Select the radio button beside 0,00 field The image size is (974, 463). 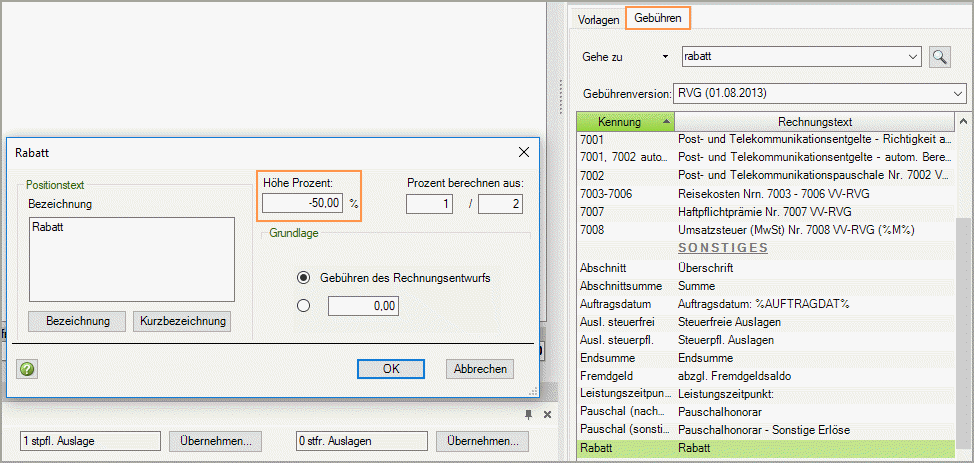tap(304, 307)
